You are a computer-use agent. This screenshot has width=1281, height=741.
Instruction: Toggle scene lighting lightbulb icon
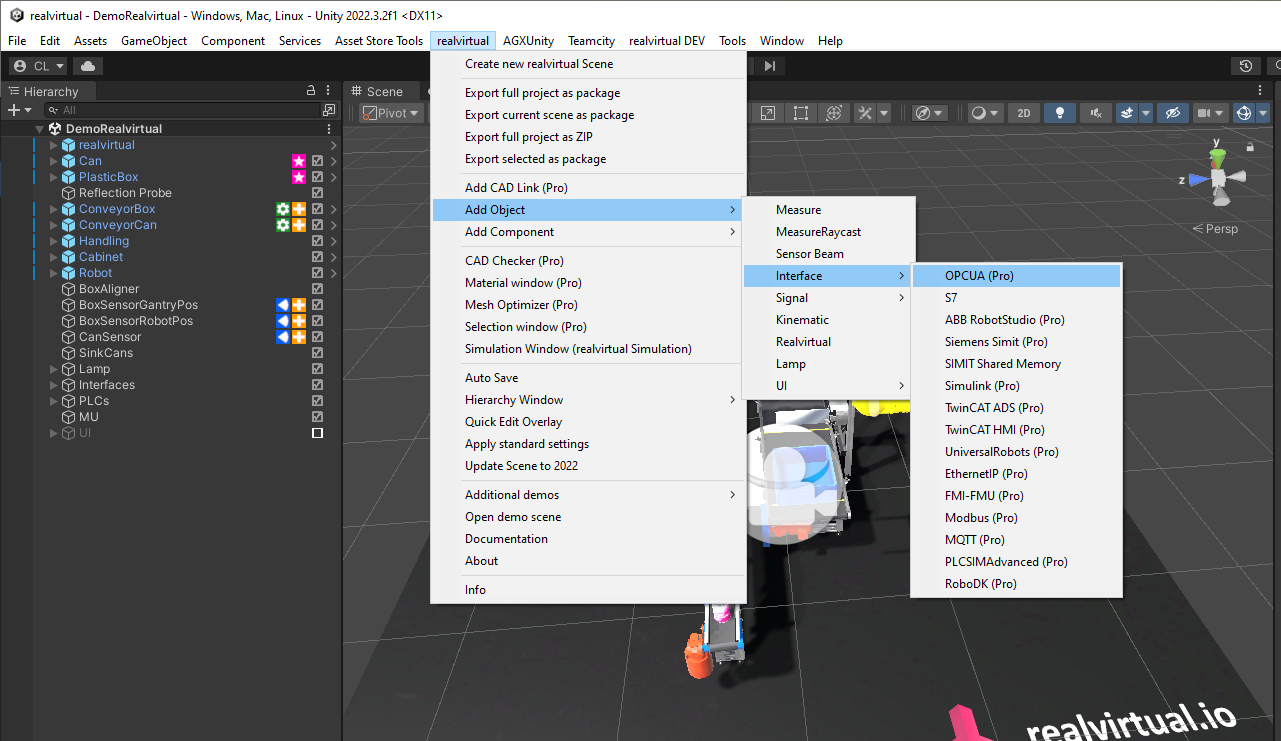tap(1060, 113)
